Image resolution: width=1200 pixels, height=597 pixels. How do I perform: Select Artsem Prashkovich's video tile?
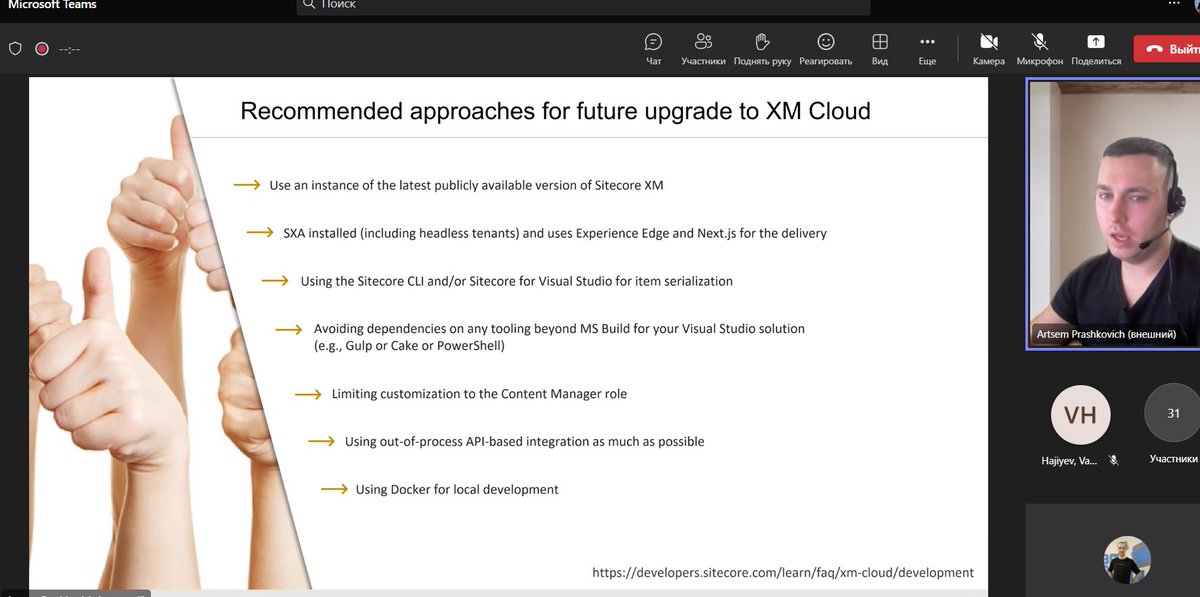(x=1113, y=214)
